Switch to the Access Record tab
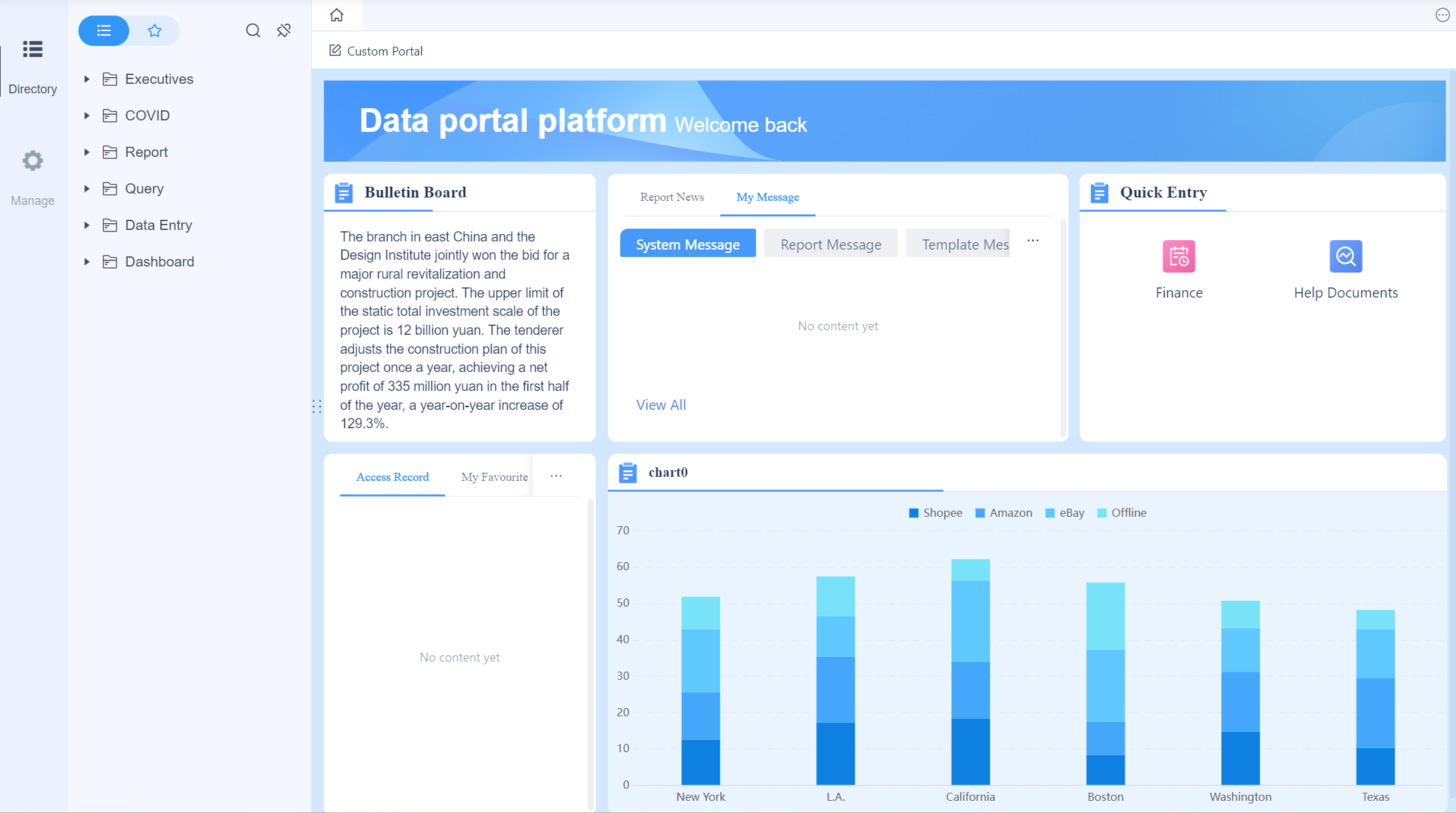Screen dimensions: 1456x813 [392, 477]
